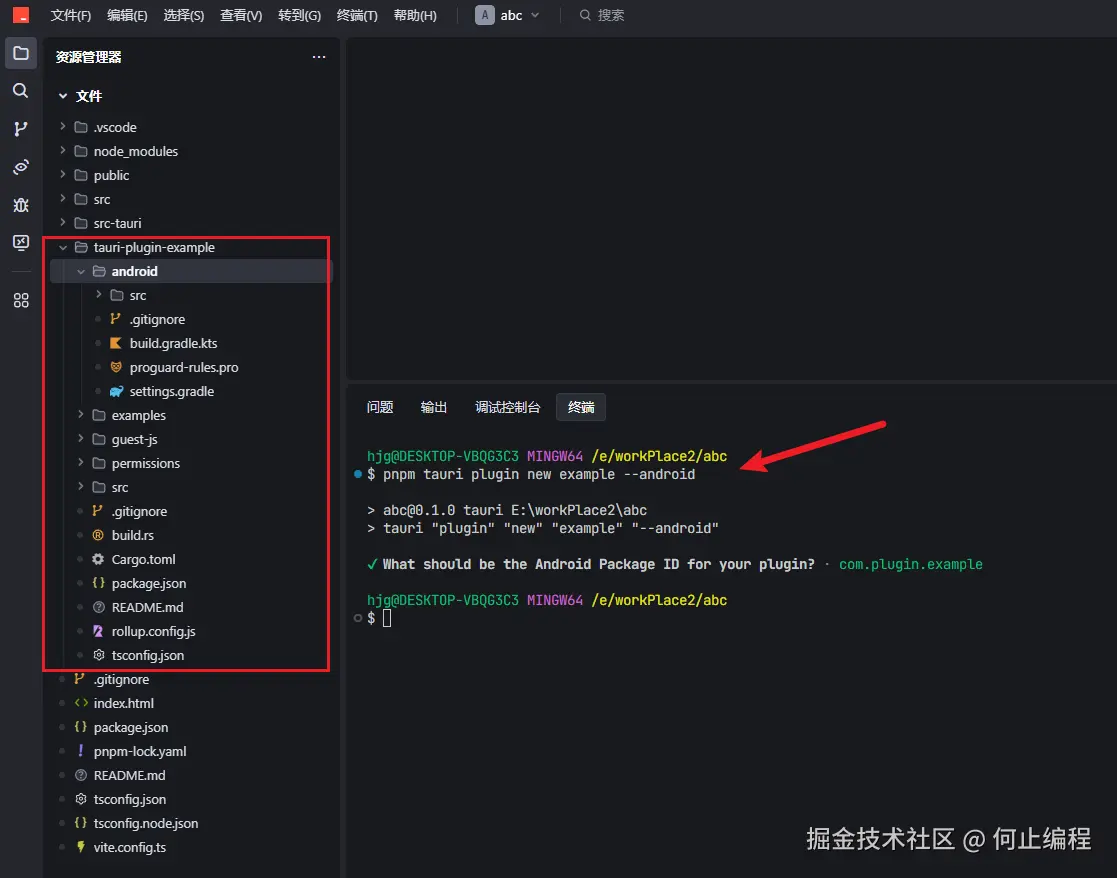Click the terminal prompt cursor
The image size is (1117, 878).
[387, 618]
